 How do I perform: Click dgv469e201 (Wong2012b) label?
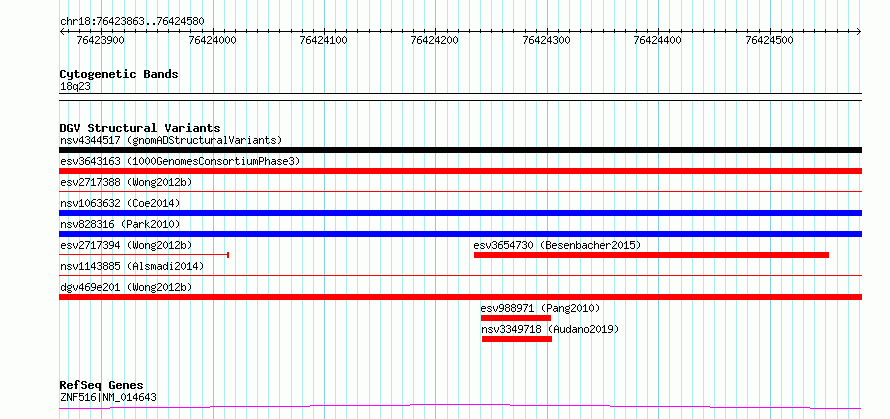126,287
